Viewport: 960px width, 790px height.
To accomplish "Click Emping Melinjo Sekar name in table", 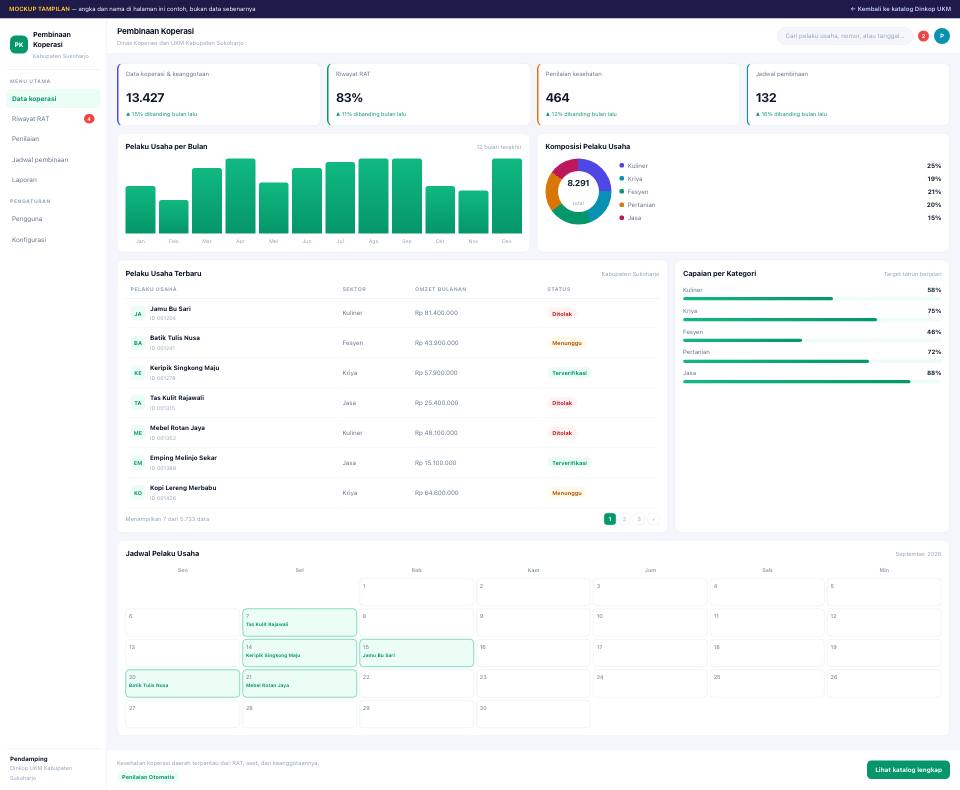I will pos(183,458).
